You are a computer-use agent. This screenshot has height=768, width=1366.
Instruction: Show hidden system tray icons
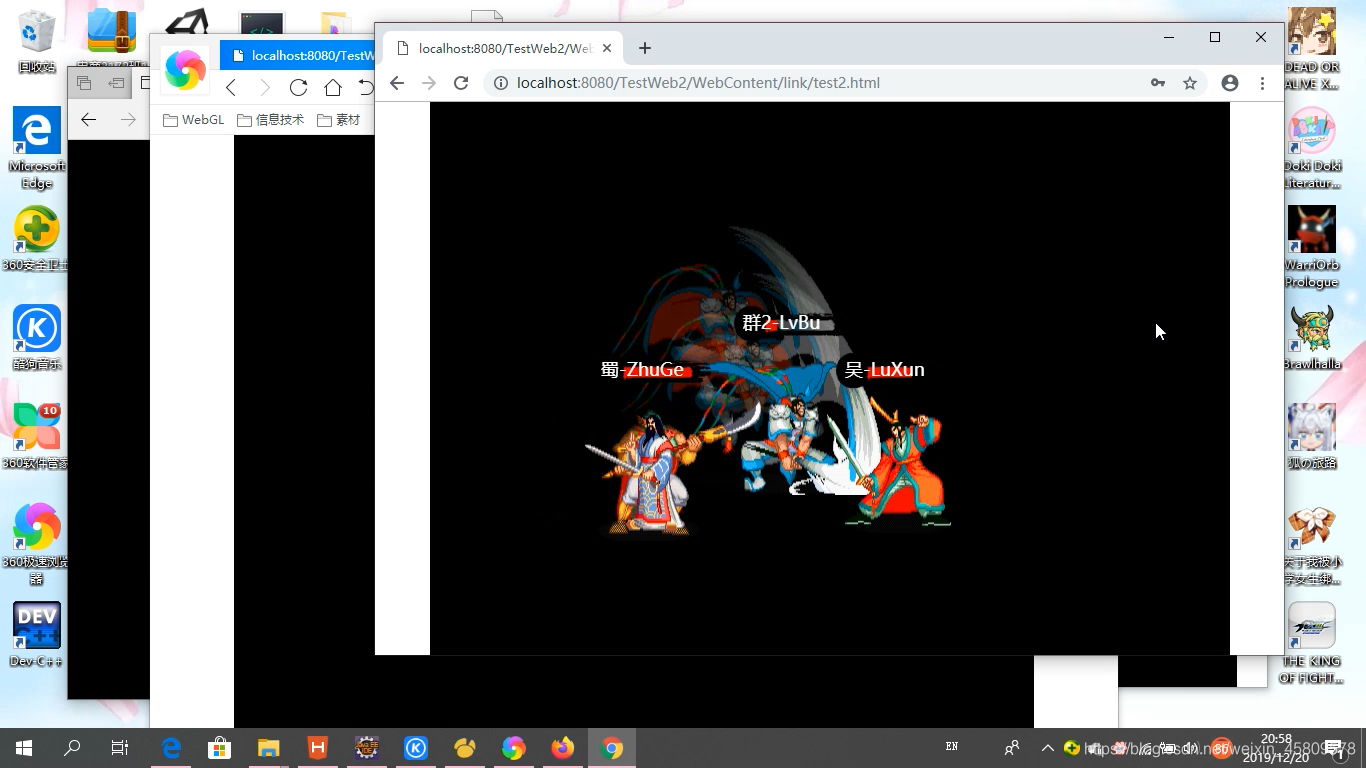pos(1047,748)
